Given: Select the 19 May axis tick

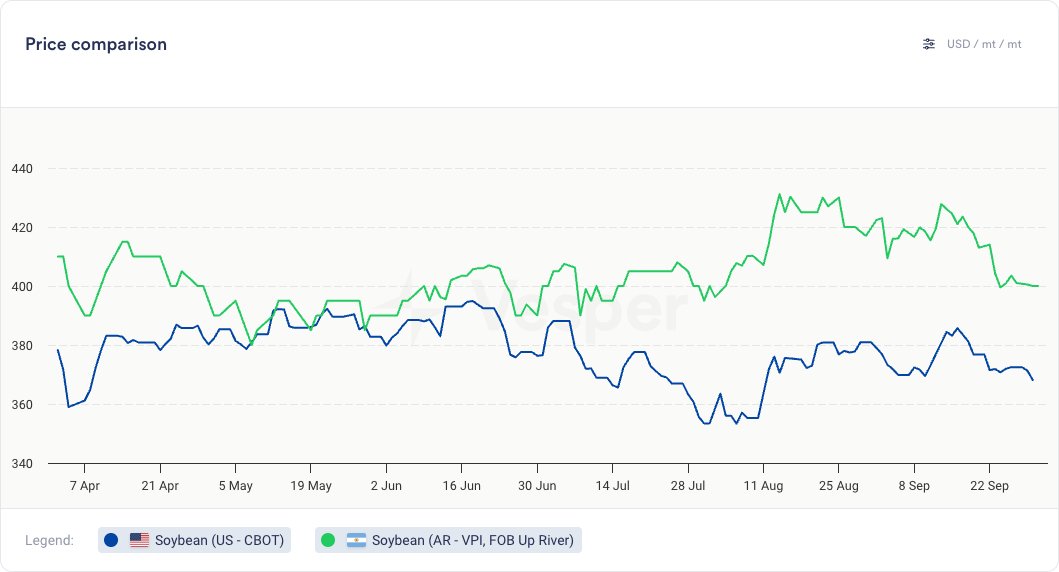Looking at the screenshot, I should (311, 486).
